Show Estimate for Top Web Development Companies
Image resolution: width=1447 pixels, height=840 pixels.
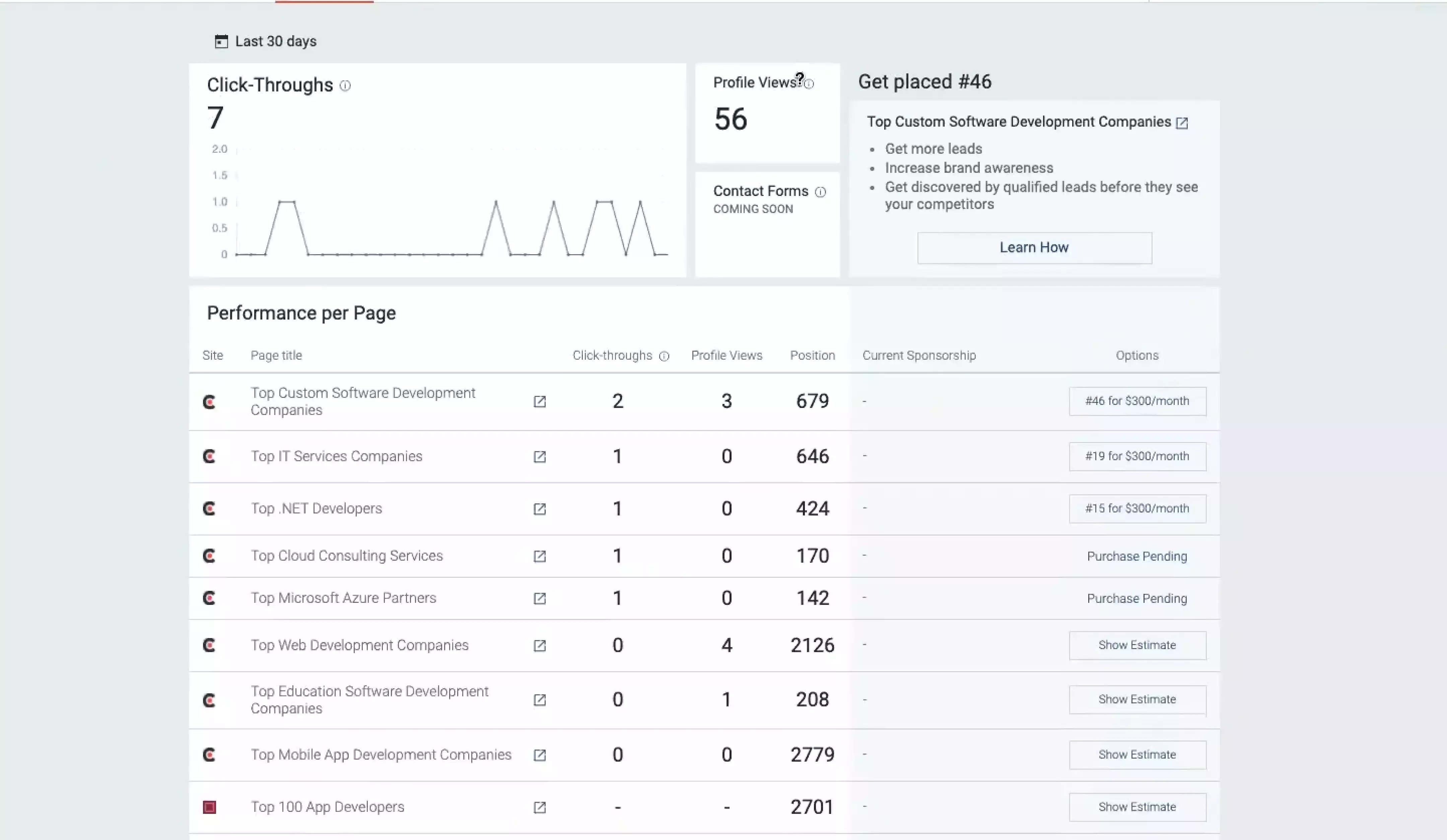[x=1137, y=645]
